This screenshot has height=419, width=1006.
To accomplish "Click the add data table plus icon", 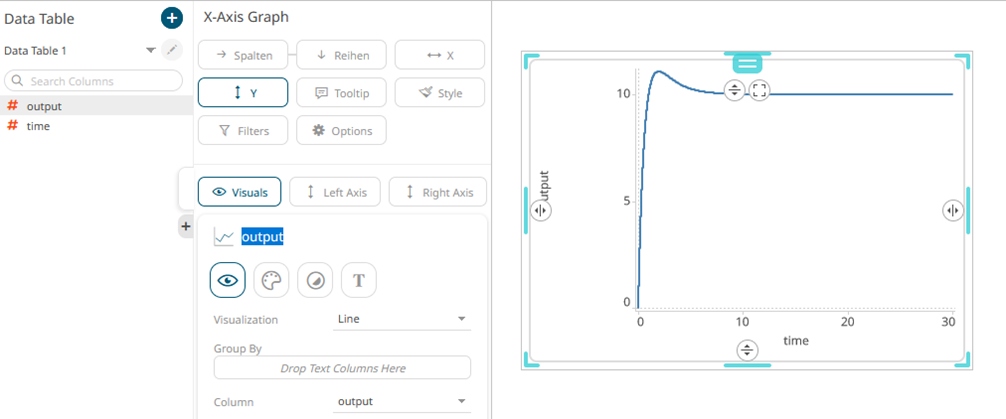I will pyautogui.click(x=172, y=18).
